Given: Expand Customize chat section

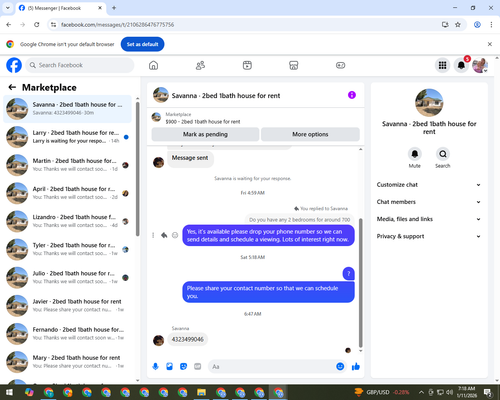Looking at the screenshot, I should point(429,185).
